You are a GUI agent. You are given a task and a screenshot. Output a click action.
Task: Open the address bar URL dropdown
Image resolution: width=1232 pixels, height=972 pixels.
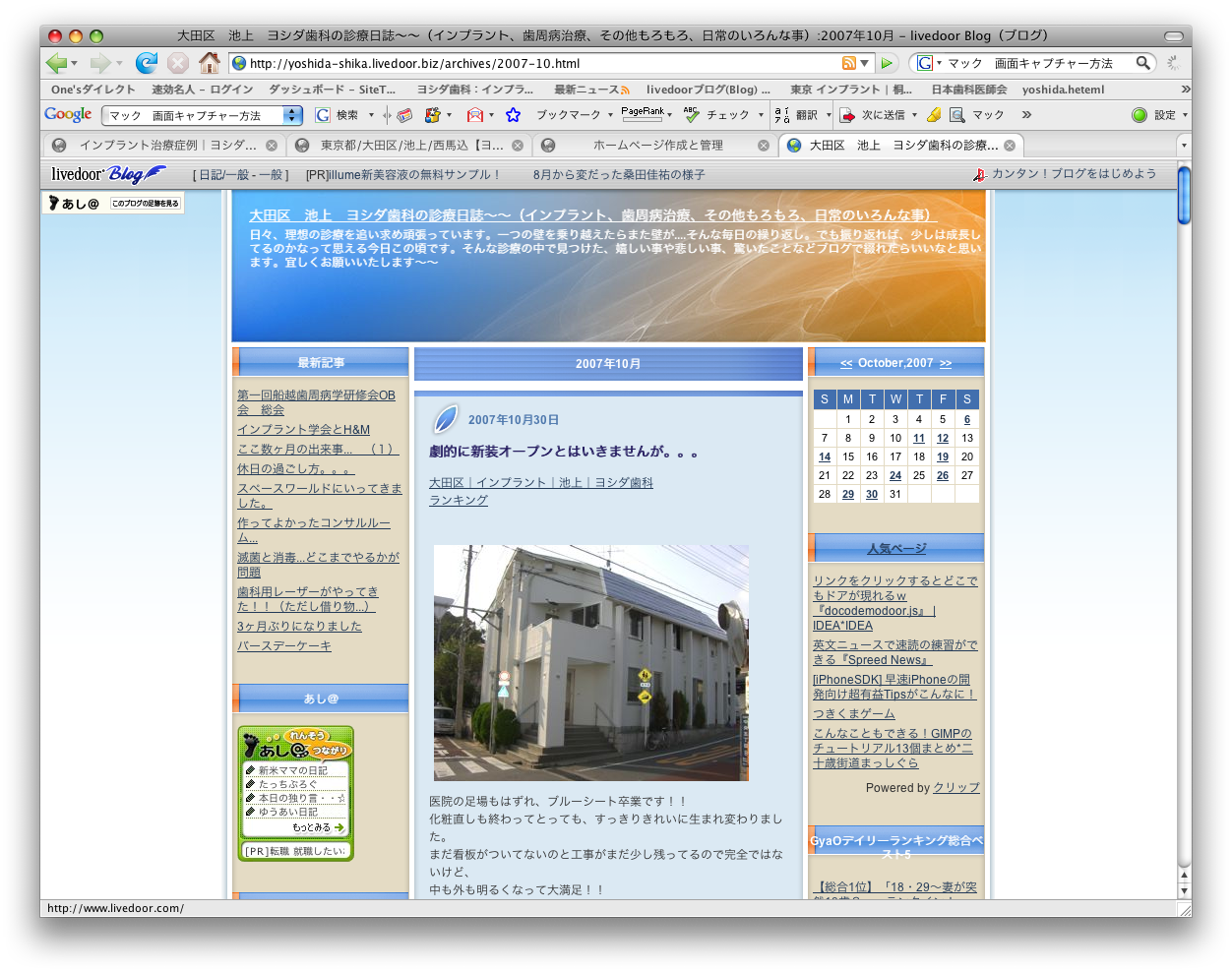[865, 63]
